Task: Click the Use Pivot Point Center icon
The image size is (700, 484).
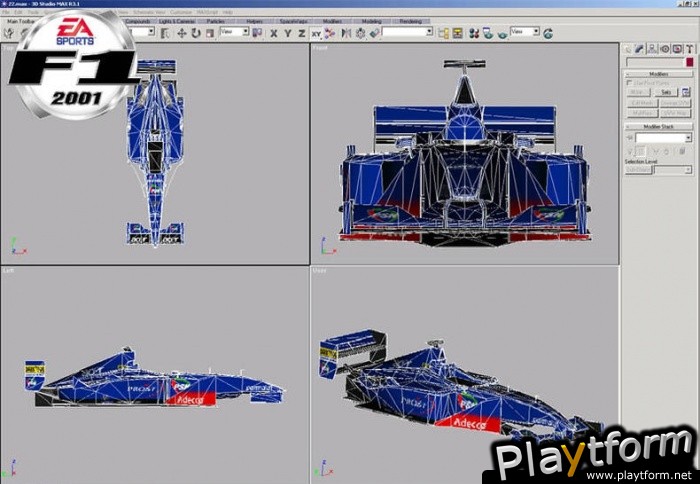Action: (x=257, y=33)
